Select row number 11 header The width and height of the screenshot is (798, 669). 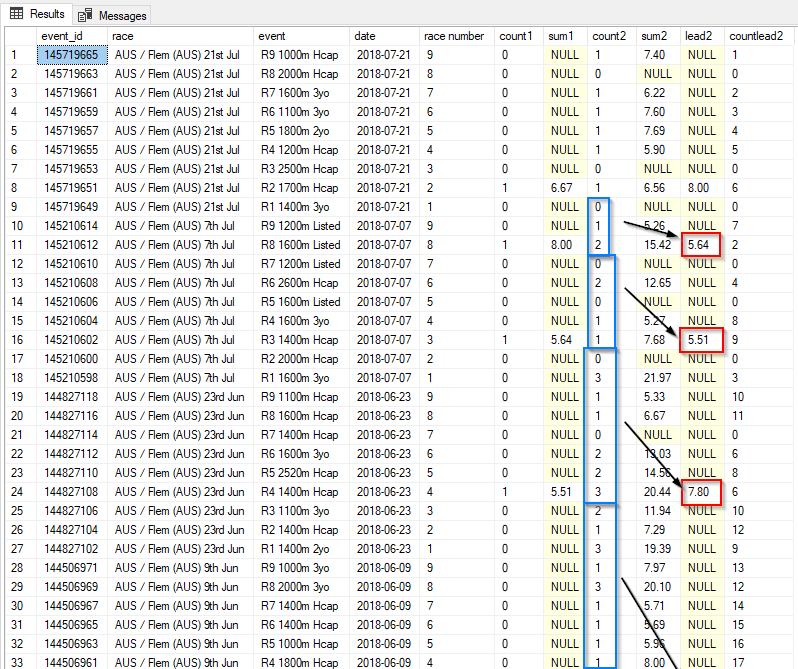pyautogui.click(x=21, y=245)
